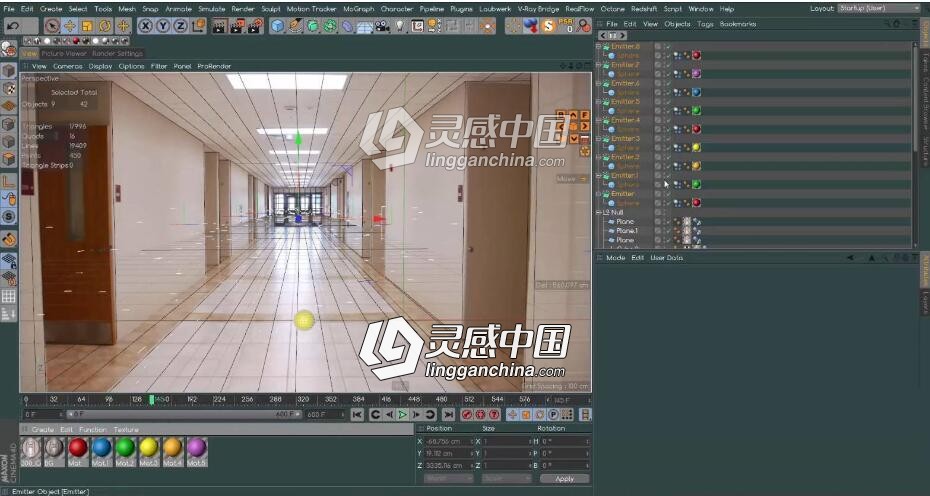The height and width of the screenshot is (496, 930).
Task: Open the coordinate mode dropdown under Position
Action: click(449, 479)
